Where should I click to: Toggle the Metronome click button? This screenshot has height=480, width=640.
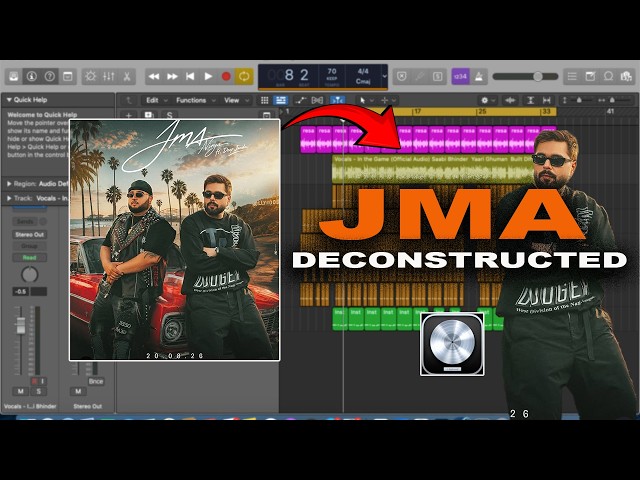pos(478,76)
